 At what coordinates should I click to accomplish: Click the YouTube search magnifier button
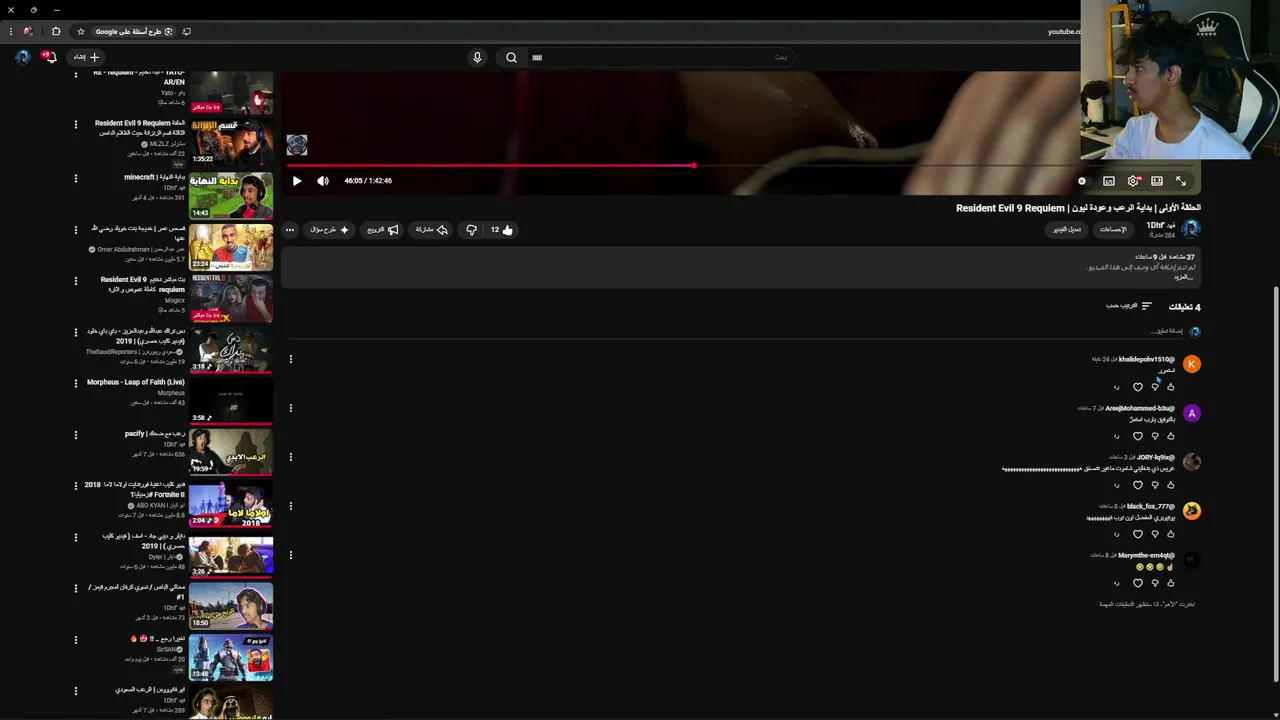[x=511, y=58]
